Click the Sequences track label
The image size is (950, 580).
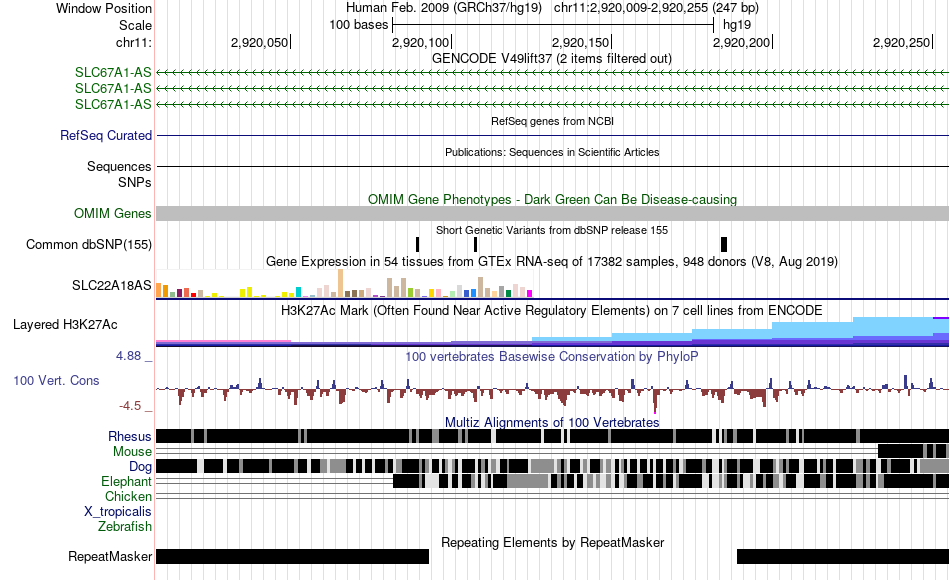point(119,166)
